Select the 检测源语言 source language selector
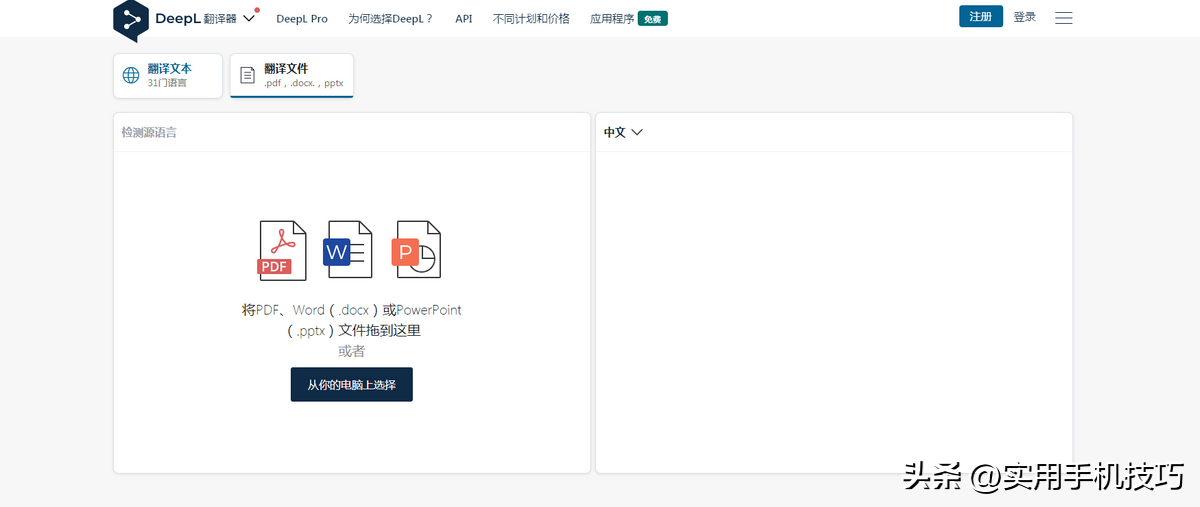 tap(149, 132)
